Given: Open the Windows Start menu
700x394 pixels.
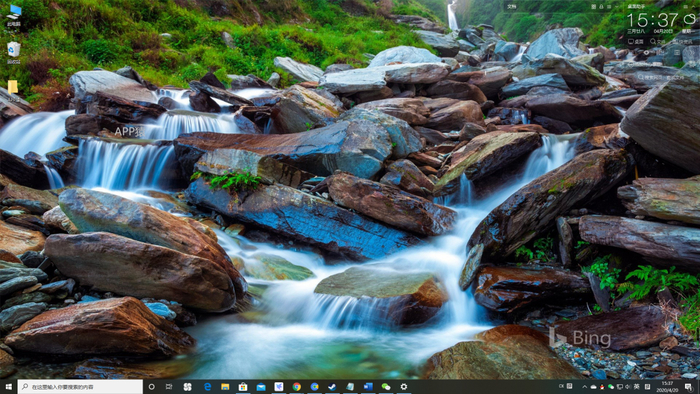Looking at the screenshot, I should click(x=8, y=387).
